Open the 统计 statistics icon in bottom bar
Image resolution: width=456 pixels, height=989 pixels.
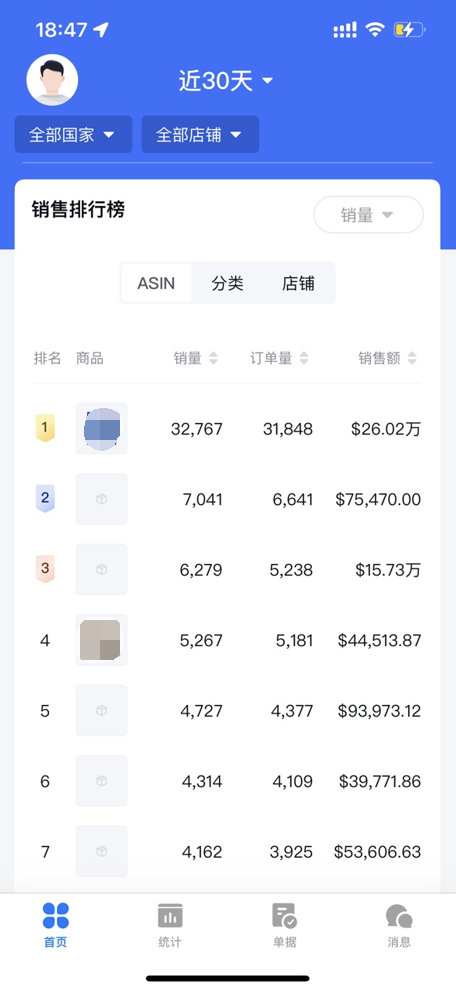coord(170,915)
